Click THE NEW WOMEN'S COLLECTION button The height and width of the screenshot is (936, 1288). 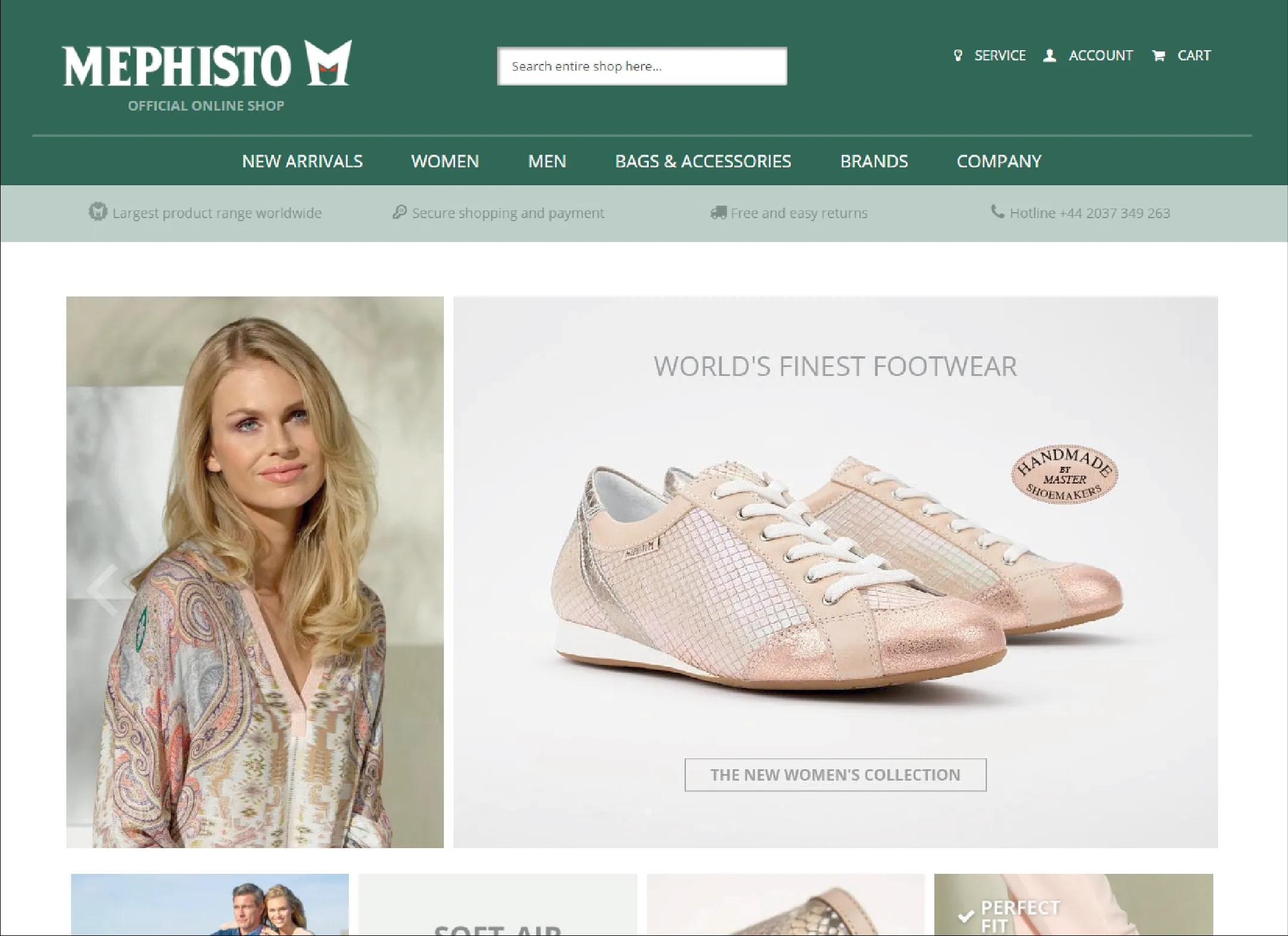(x=835, y=775)
